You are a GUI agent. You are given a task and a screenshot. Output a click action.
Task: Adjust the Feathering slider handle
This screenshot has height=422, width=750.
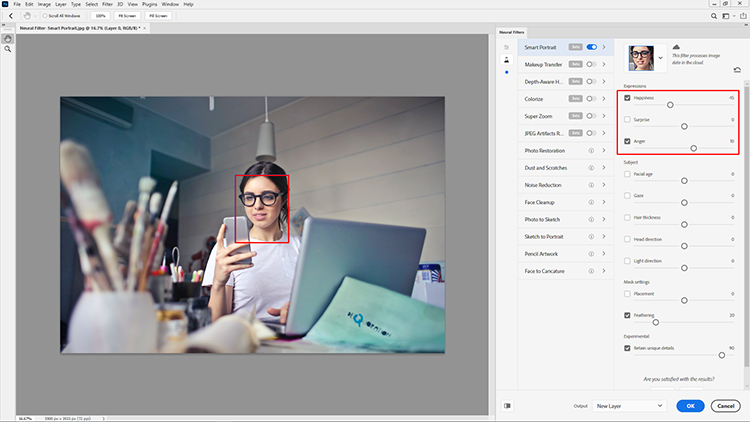pos(655,322)
